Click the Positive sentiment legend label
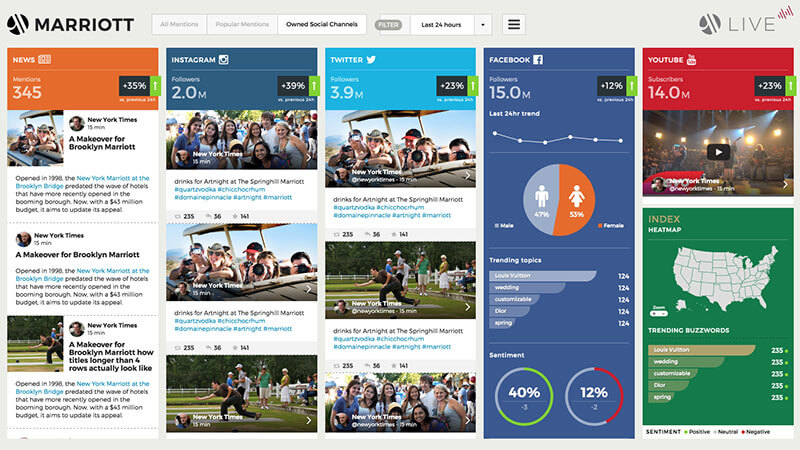 pyautogui.click(x=697, y=432)
